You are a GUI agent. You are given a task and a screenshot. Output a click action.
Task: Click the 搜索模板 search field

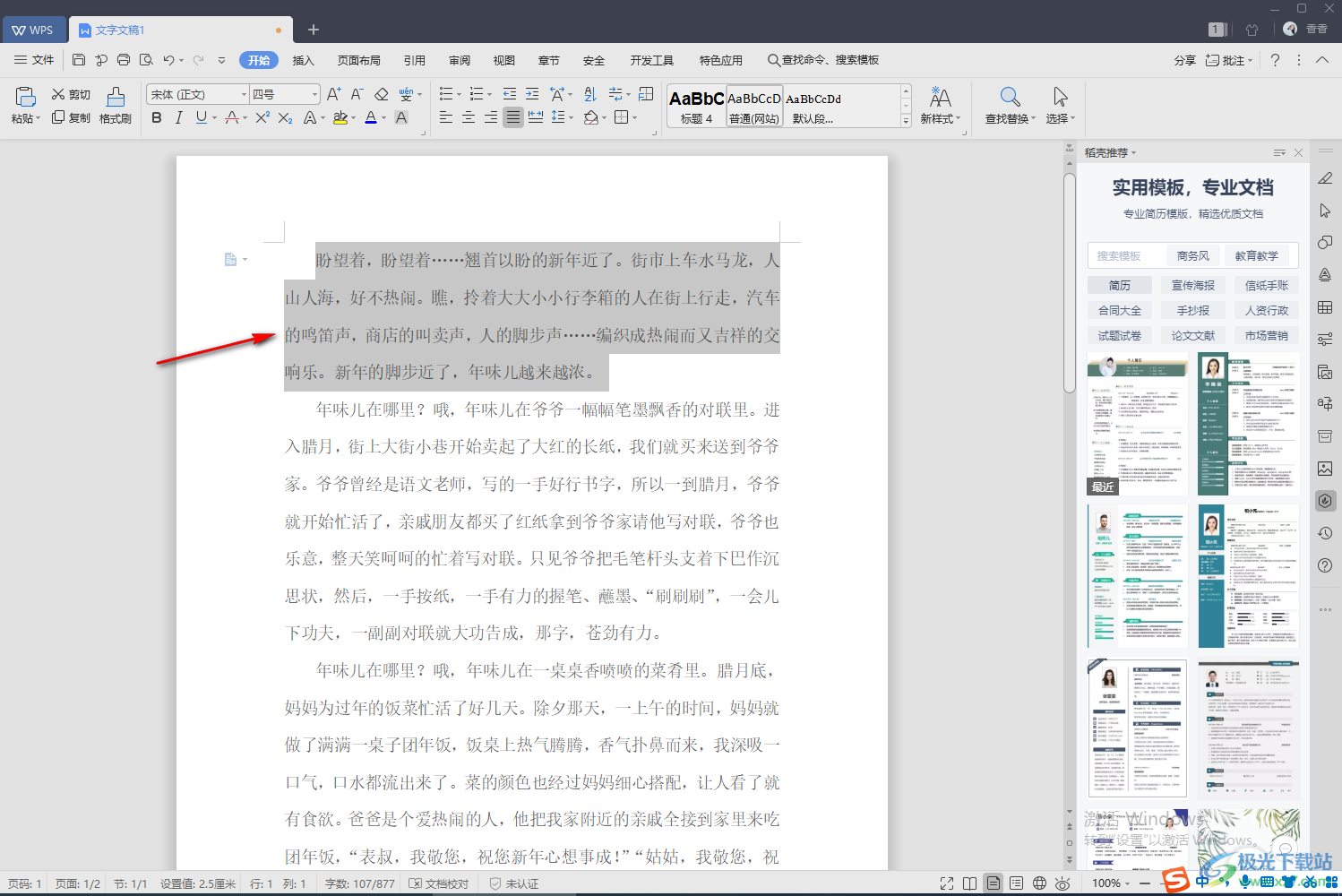(1127, 255)
